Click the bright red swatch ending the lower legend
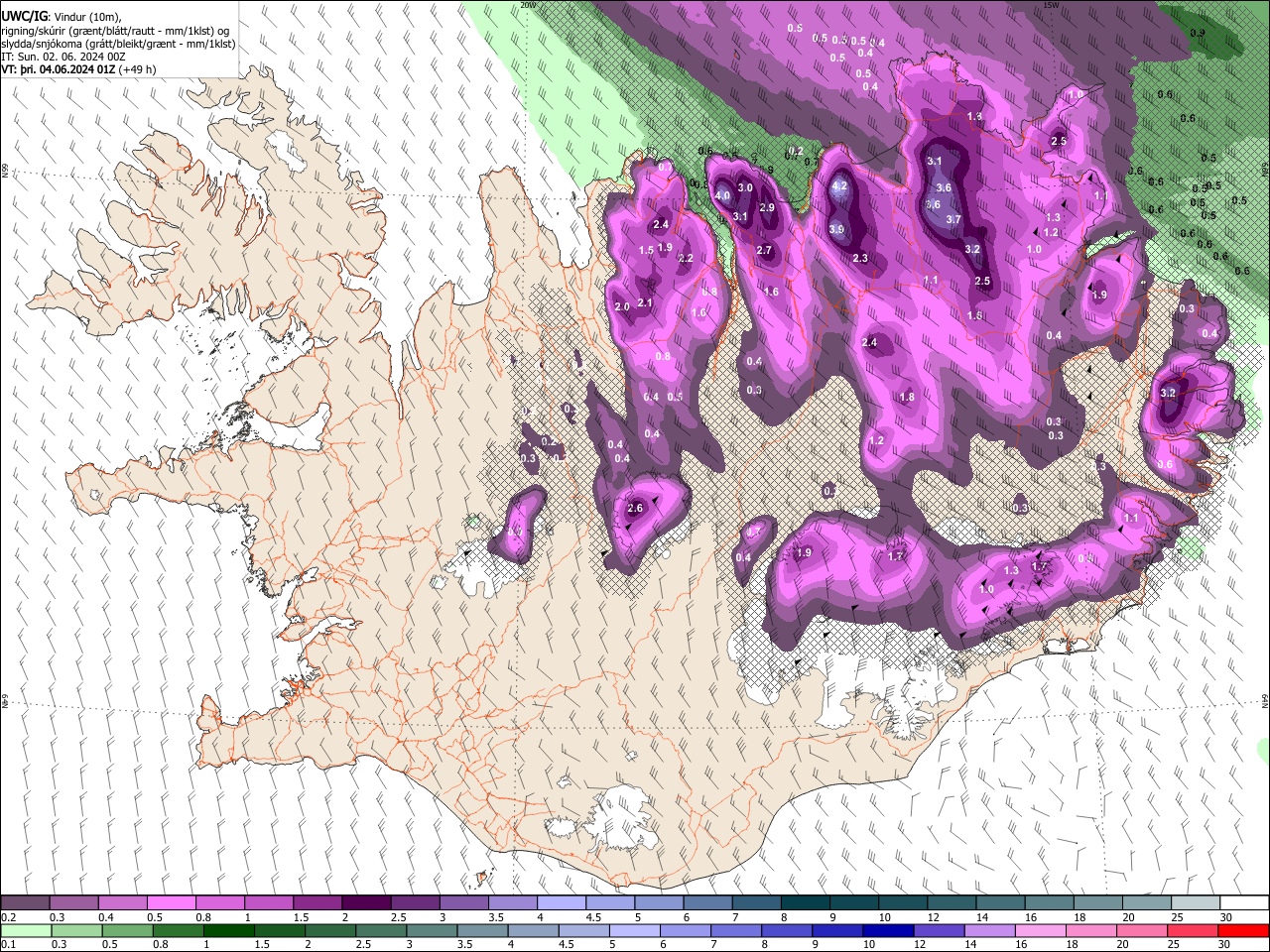 1243,931
